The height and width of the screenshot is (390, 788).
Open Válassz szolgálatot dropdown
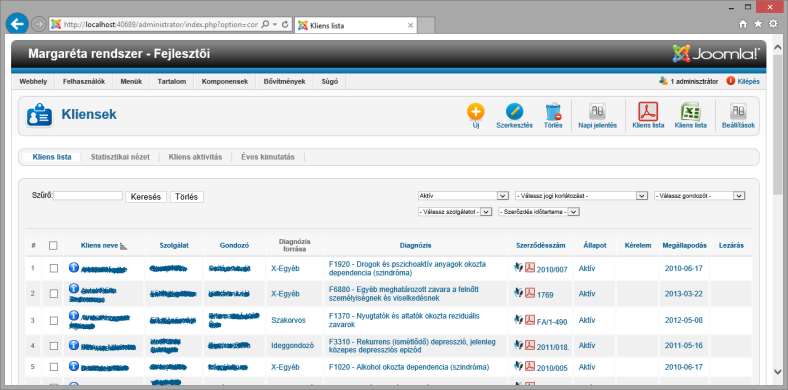click(454, 212)
